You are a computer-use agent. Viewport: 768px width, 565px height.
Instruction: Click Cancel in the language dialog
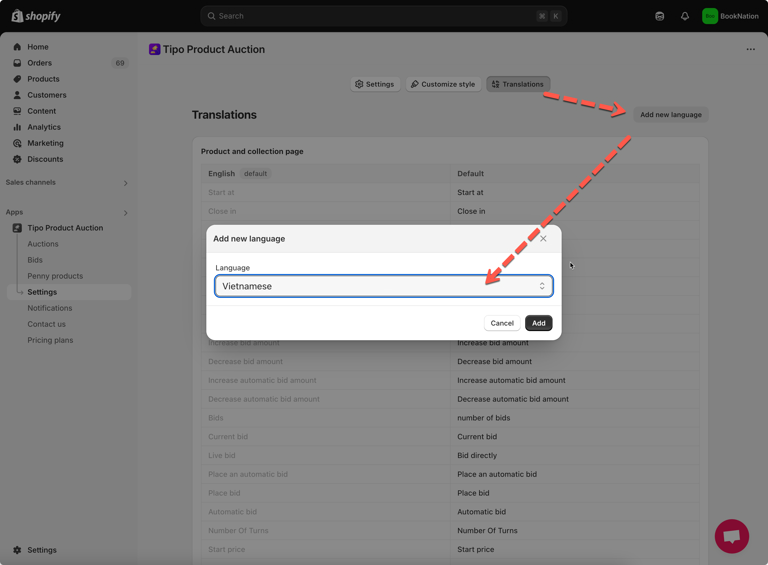click(x=502, y=323)
